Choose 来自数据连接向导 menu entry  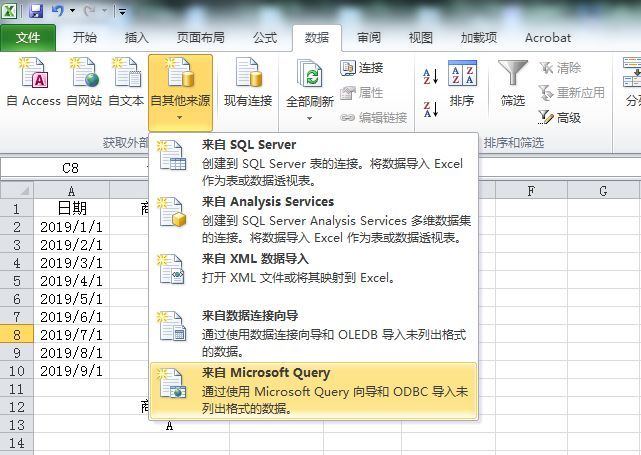point(314,333)
